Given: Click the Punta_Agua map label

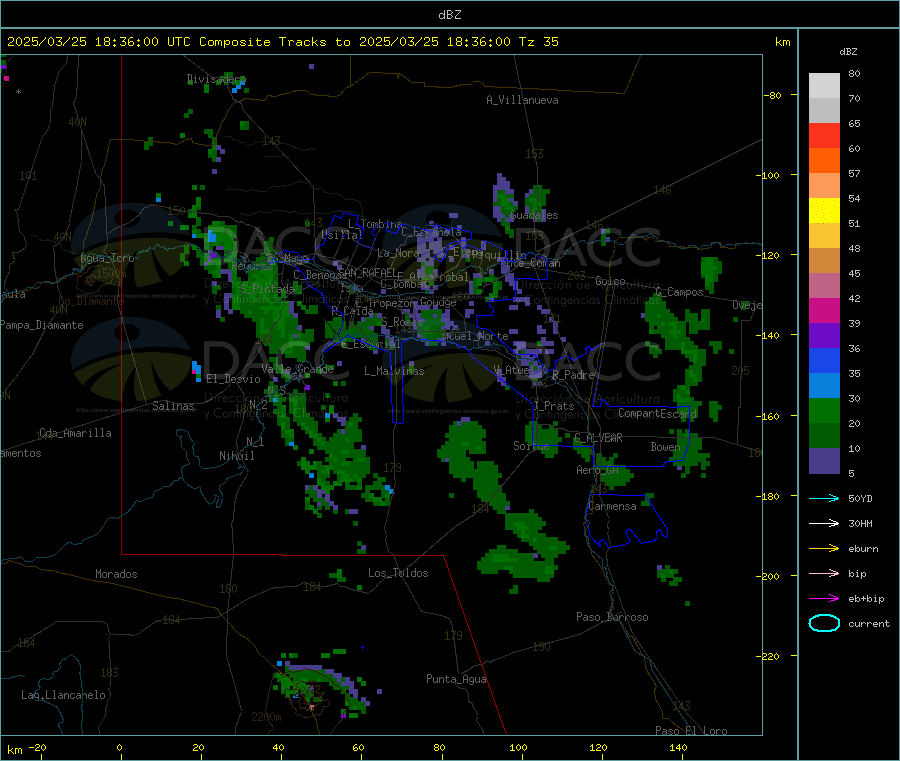Looking at the screenshot, I should [x=456, y=679].
